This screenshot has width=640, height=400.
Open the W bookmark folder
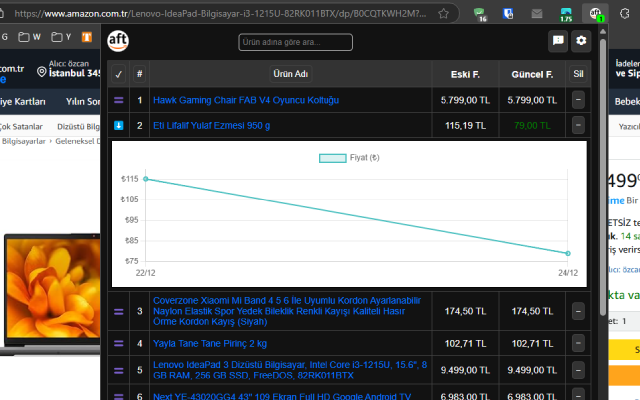(x=29, y=37)
